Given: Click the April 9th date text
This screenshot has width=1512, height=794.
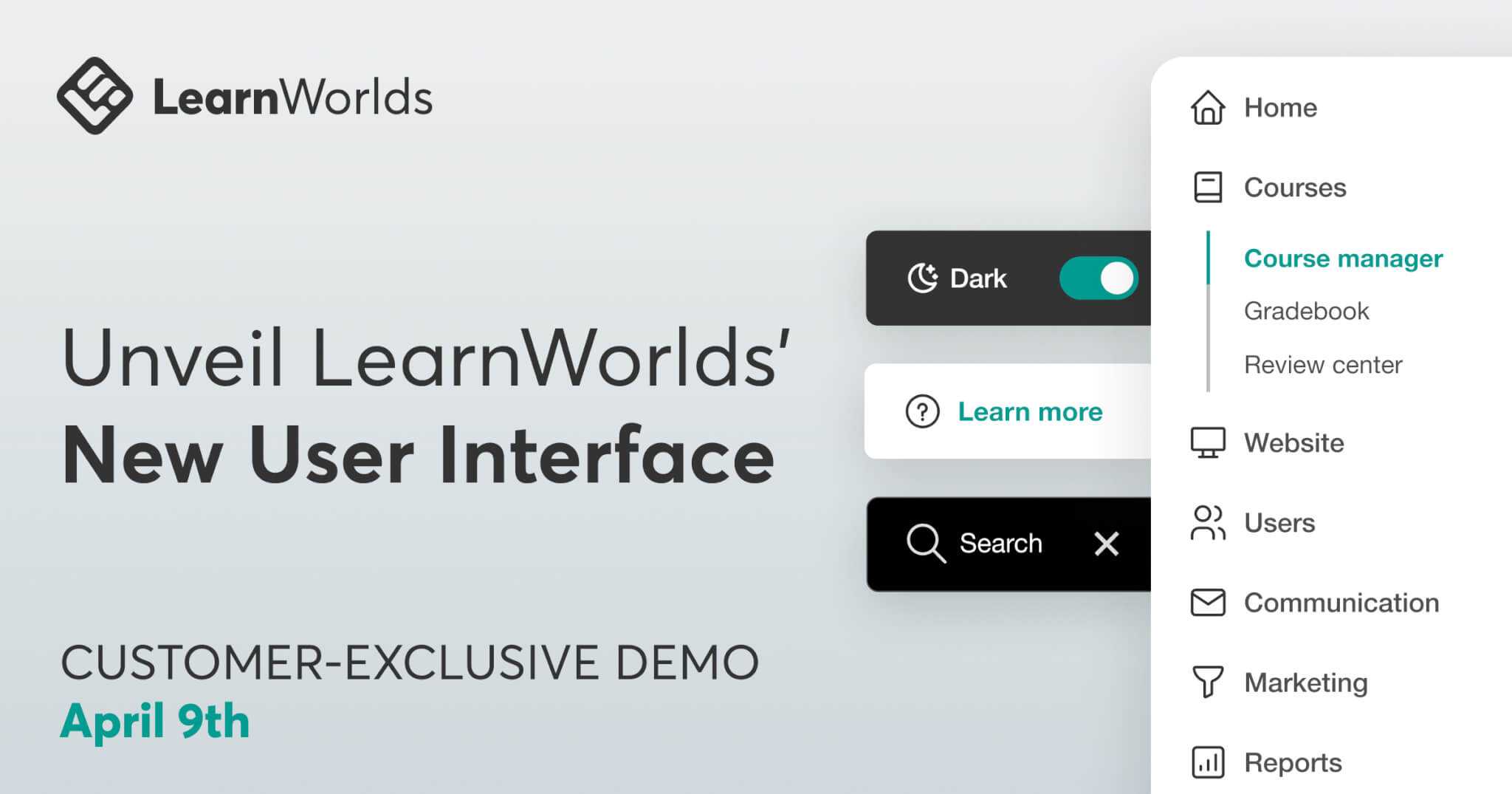Looking at the screenshot, I should tap(155, 719).
